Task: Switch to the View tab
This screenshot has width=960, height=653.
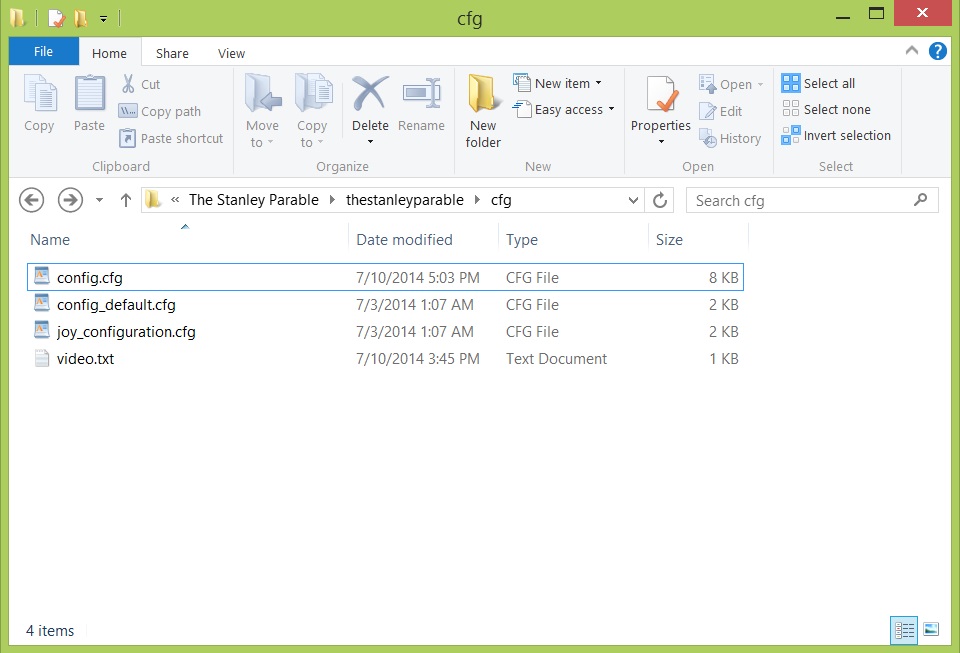Action: 231,53
